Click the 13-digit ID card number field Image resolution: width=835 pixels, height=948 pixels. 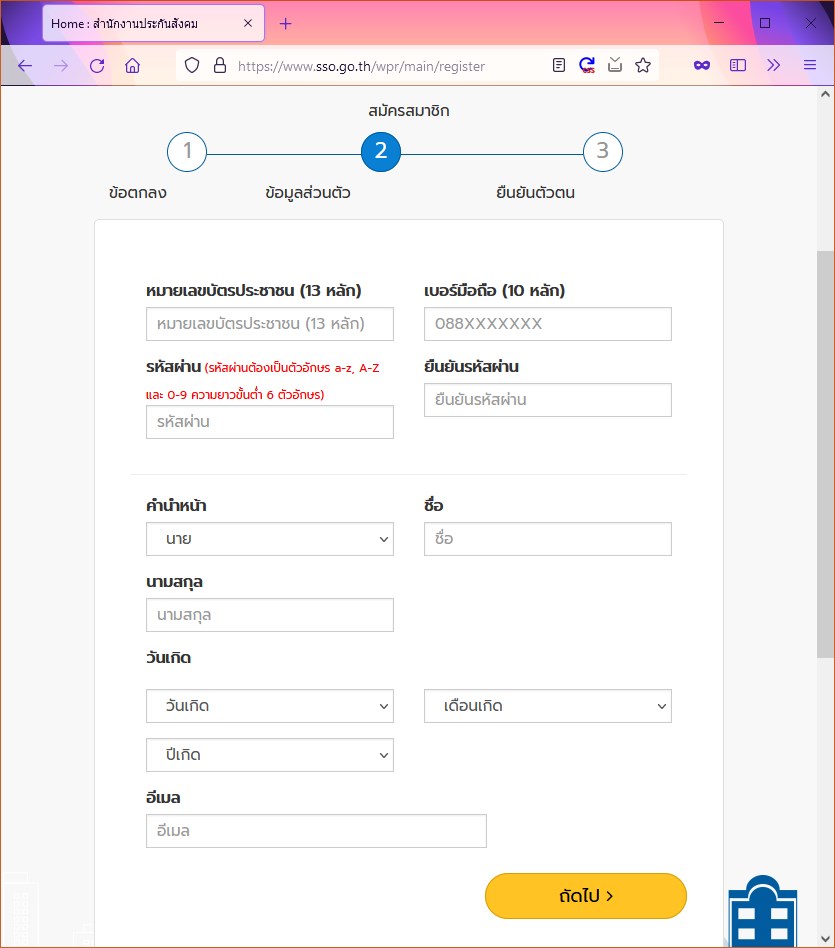[x=270, y=324]
